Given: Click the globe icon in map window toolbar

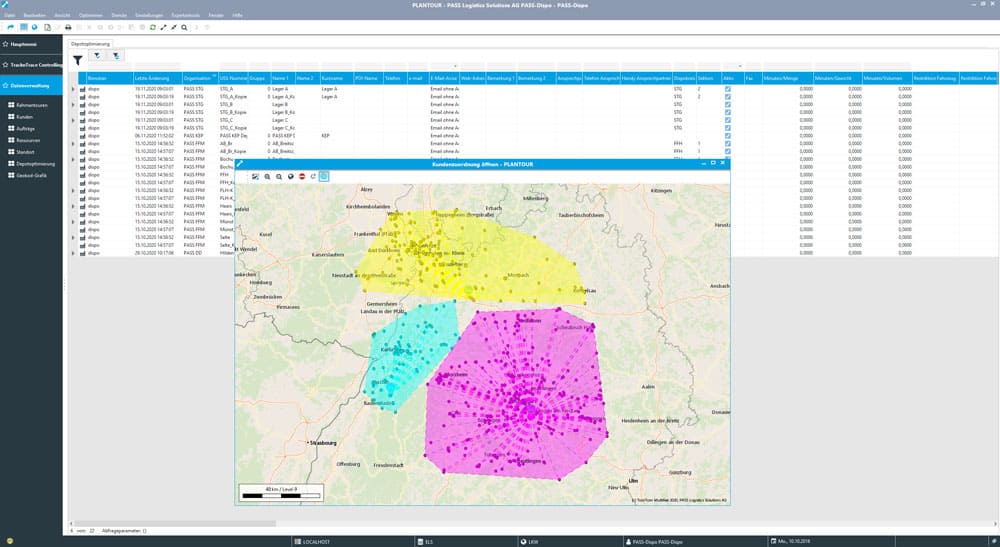Looking at the screenshot, I should tap(290, 177).
